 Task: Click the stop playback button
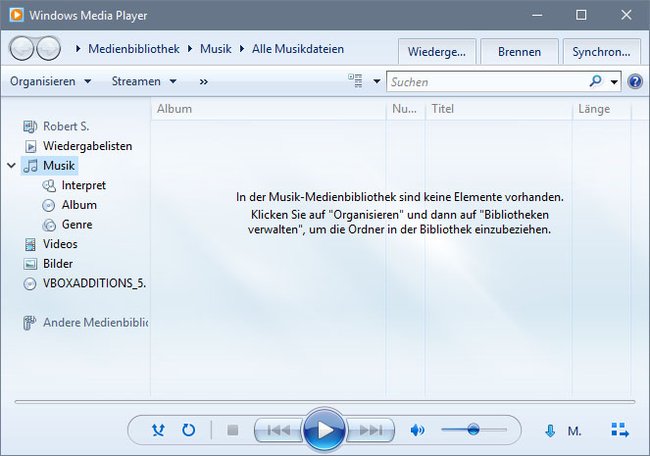click(233, 430)
